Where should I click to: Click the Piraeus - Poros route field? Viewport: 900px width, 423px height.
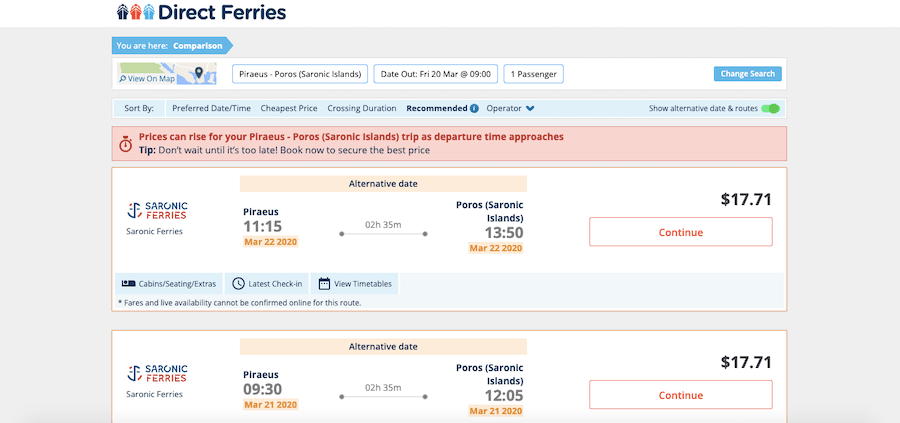[x=300, y=74]
